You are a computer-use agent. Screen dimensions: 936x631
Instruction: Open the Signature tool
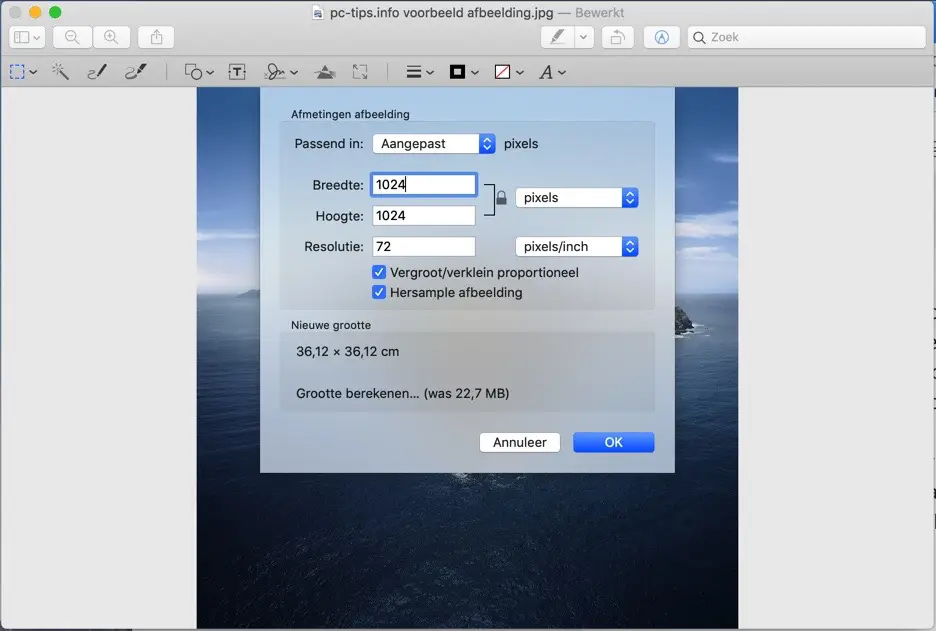[x=275, y=72]
